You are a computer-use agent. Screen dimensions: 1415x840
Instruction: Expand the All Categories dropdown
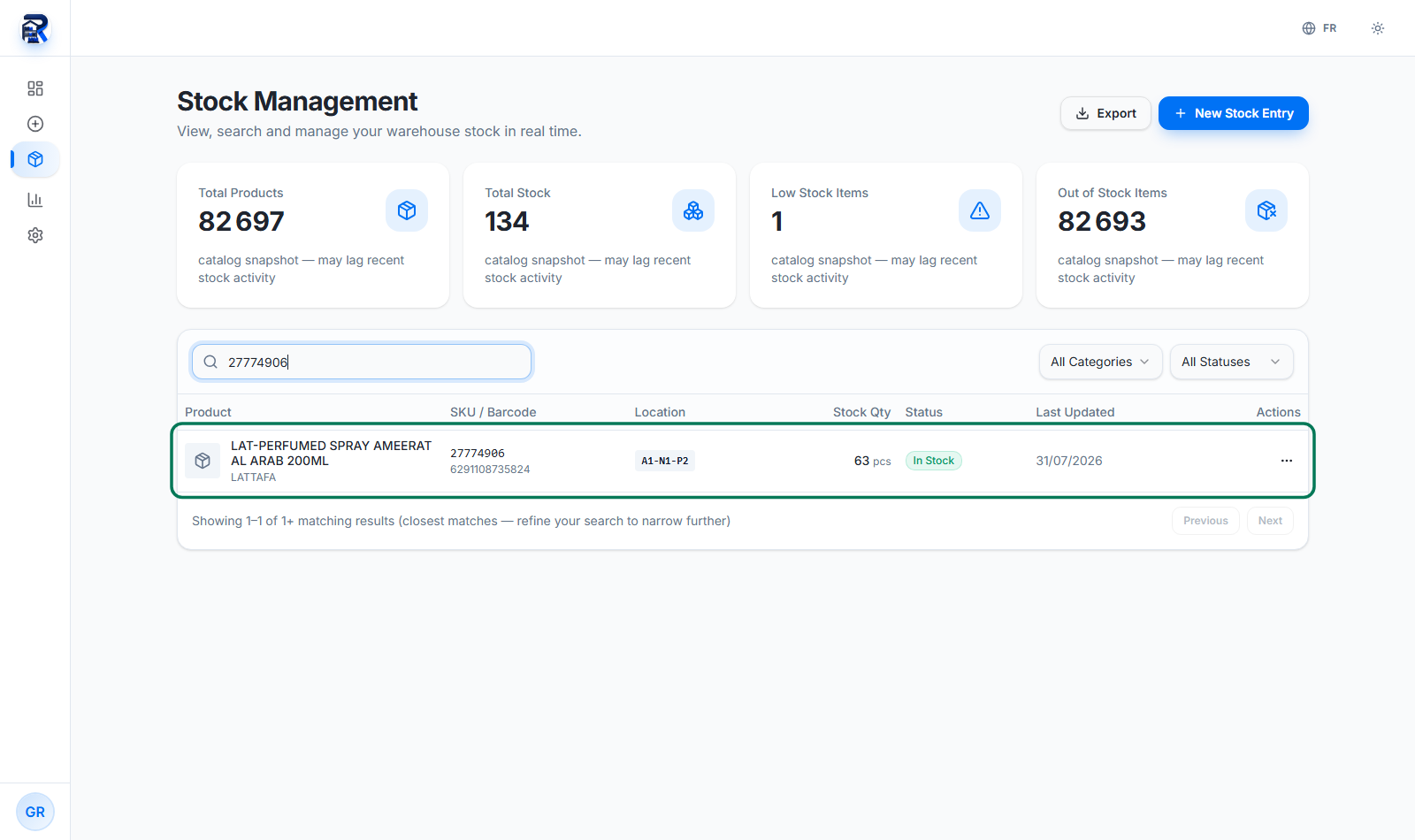(1100, 362)
